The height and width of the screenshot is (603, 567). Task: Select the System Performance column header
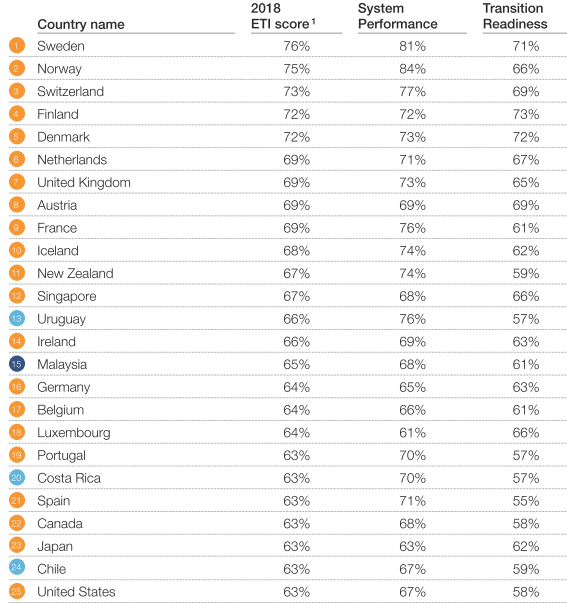[x=397, y=16]
